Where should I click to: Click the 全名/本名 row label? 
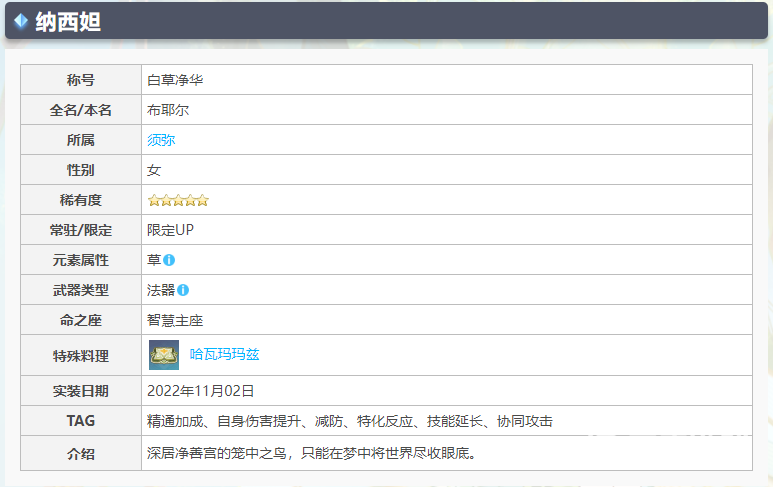click(x=81, y=110)
